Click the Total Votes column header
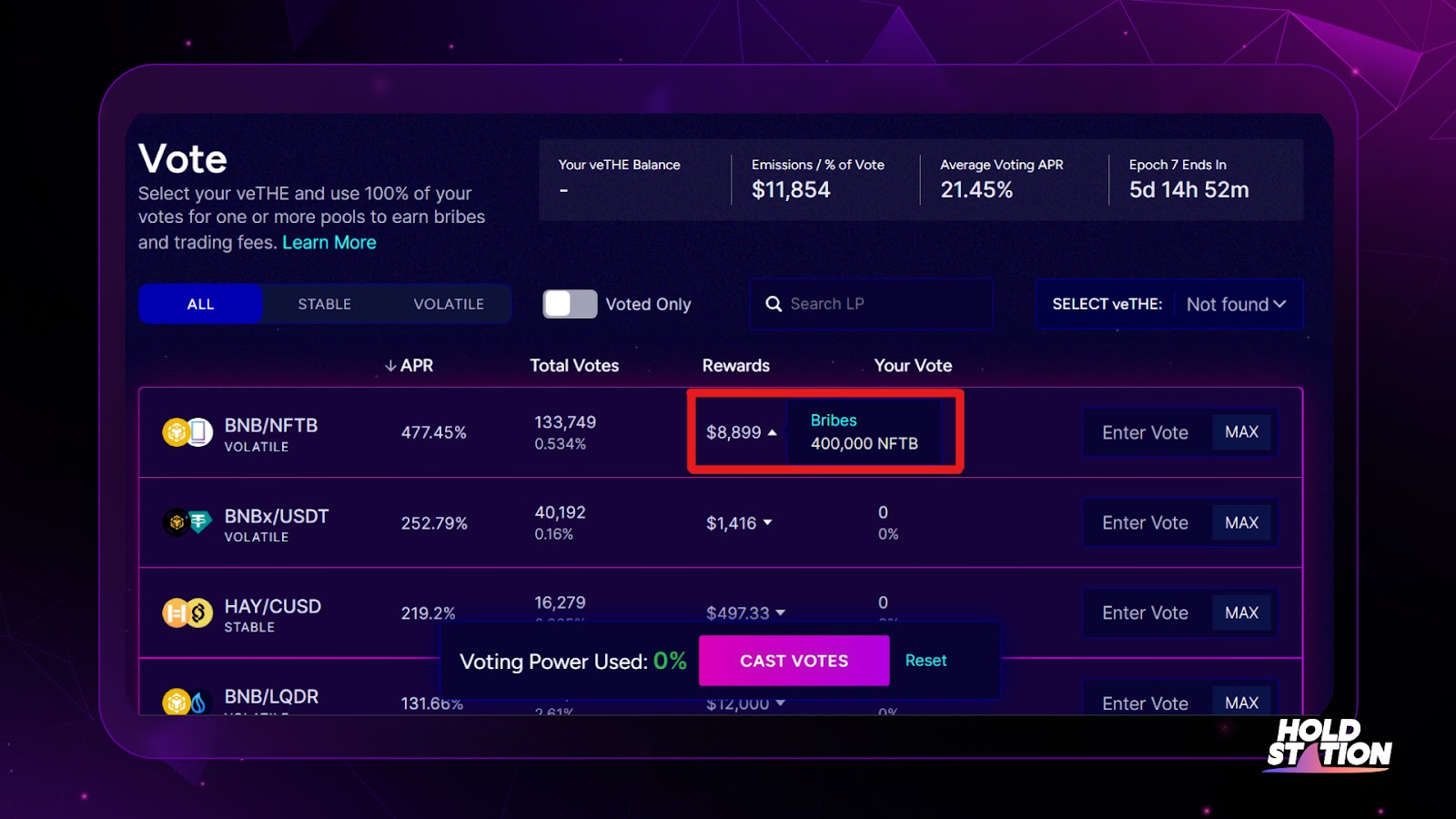Screen dimensions: 1456x819 click(574, 366)
